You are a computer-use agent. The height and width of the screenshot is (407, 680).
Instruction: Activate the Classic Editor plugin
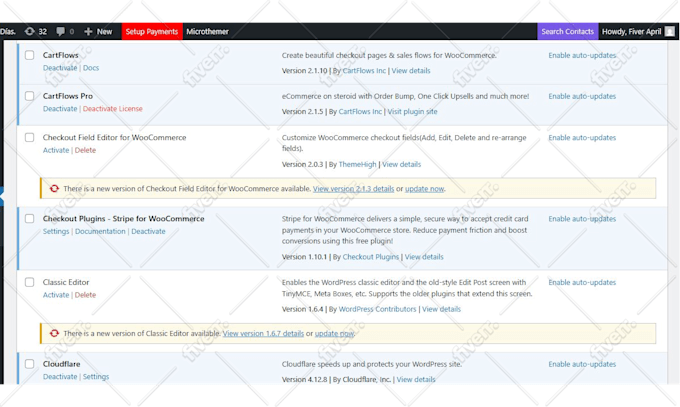56,295
